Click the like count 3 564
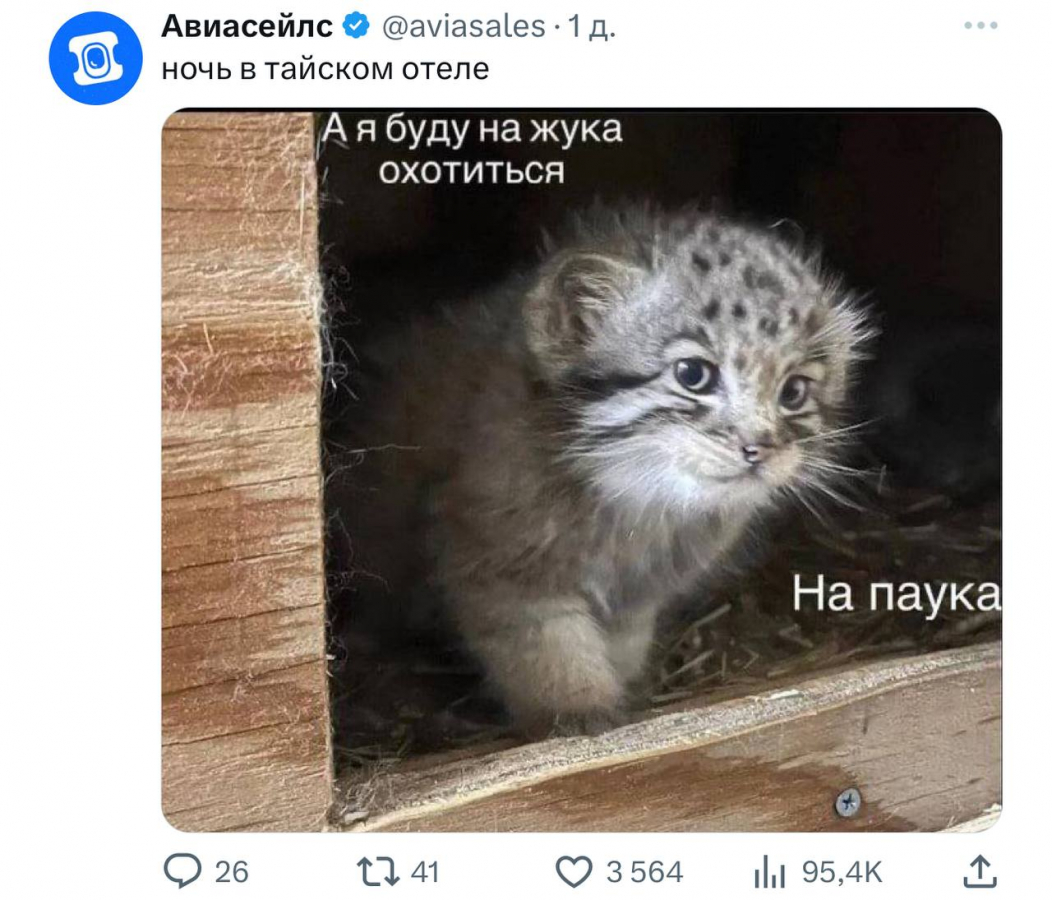The image size is (1052, 900). pyautogui.click(x=645, y=872)
